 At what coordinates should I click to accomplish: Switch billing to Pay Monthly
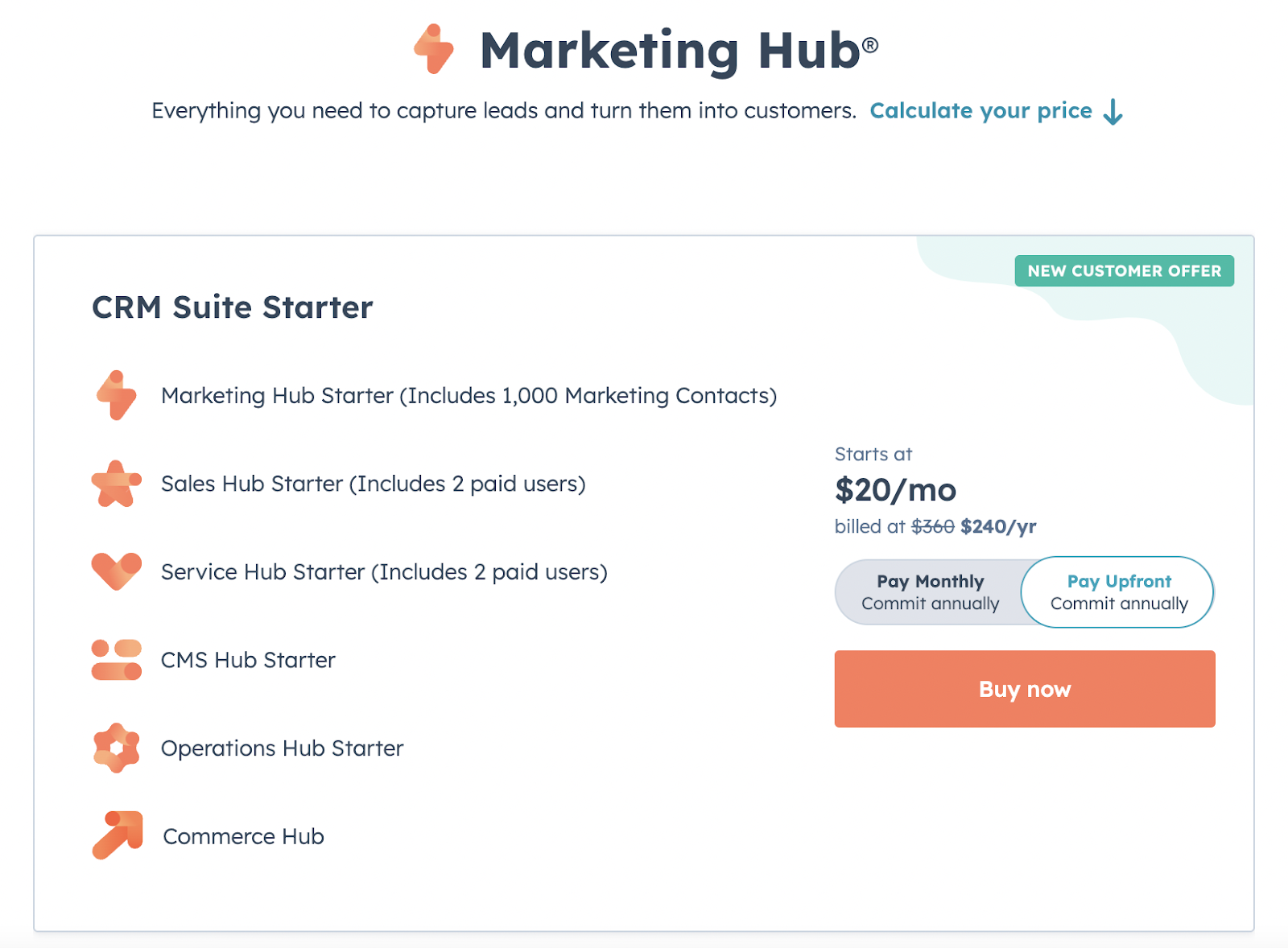tap(929, 591)
